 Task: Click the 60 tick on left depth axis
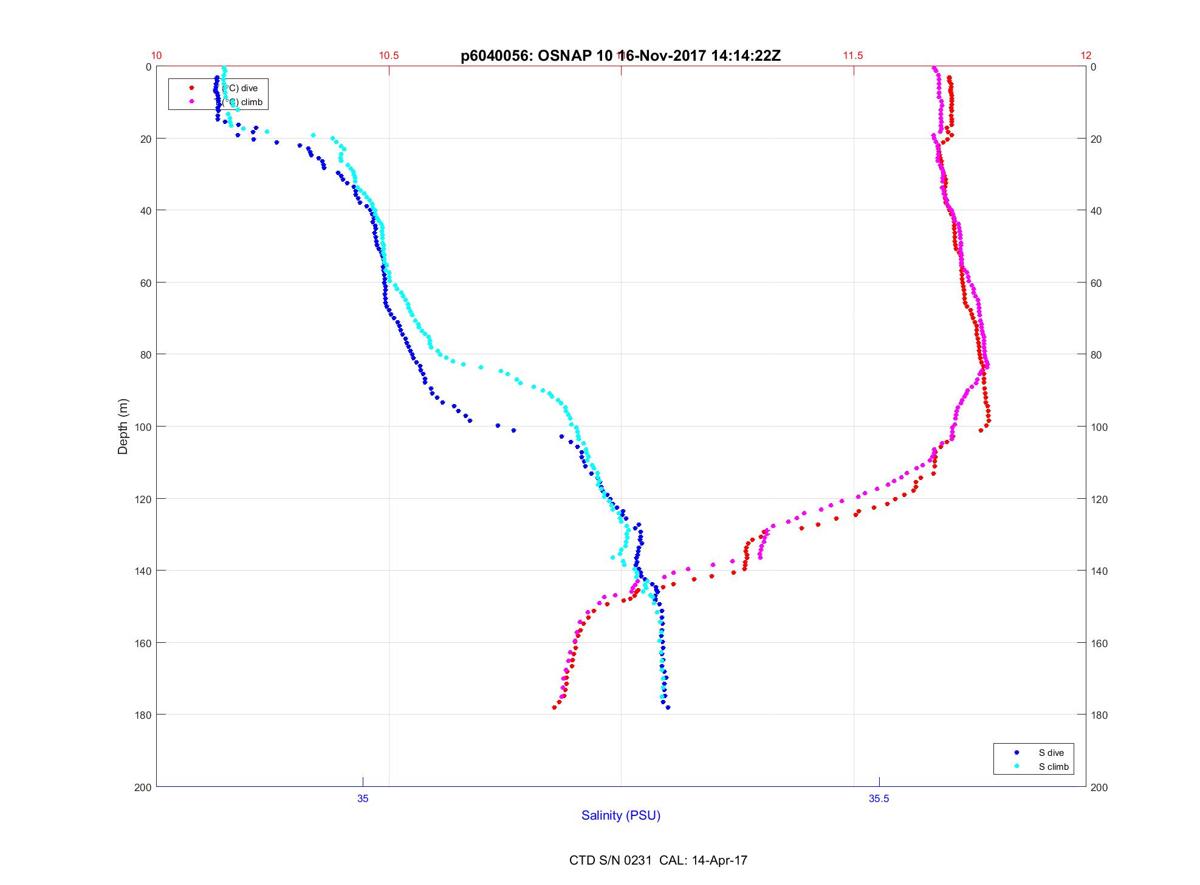tap(145, 283)
